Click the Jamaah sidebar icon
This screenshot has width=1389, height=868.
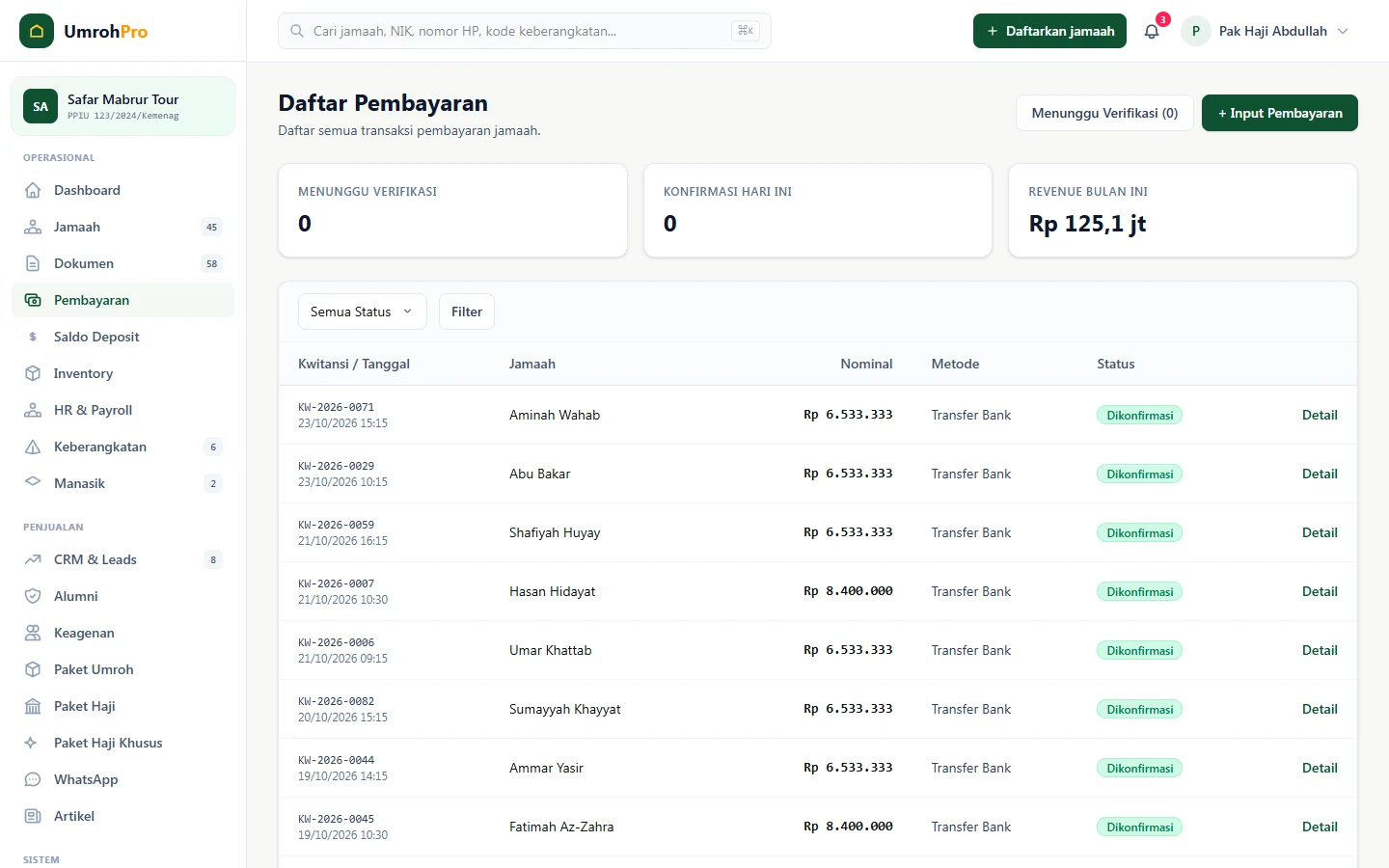tap(33, 227)
